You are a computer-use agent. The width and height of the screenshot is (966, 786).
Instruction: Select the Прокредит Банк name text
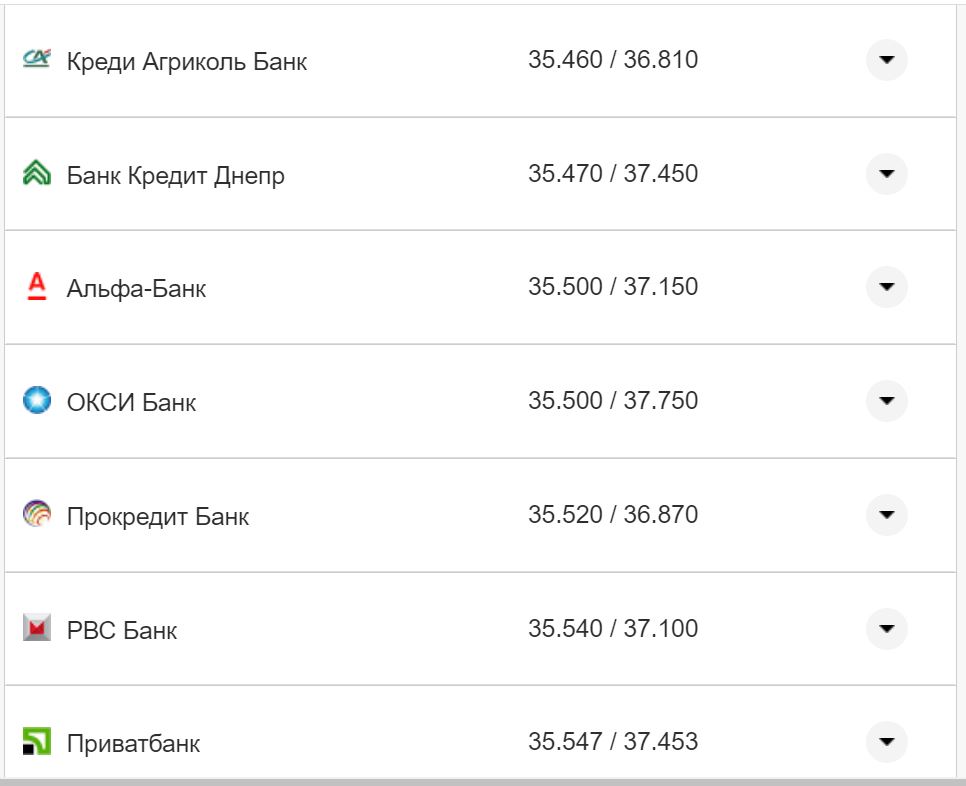(x=157, y=517)
